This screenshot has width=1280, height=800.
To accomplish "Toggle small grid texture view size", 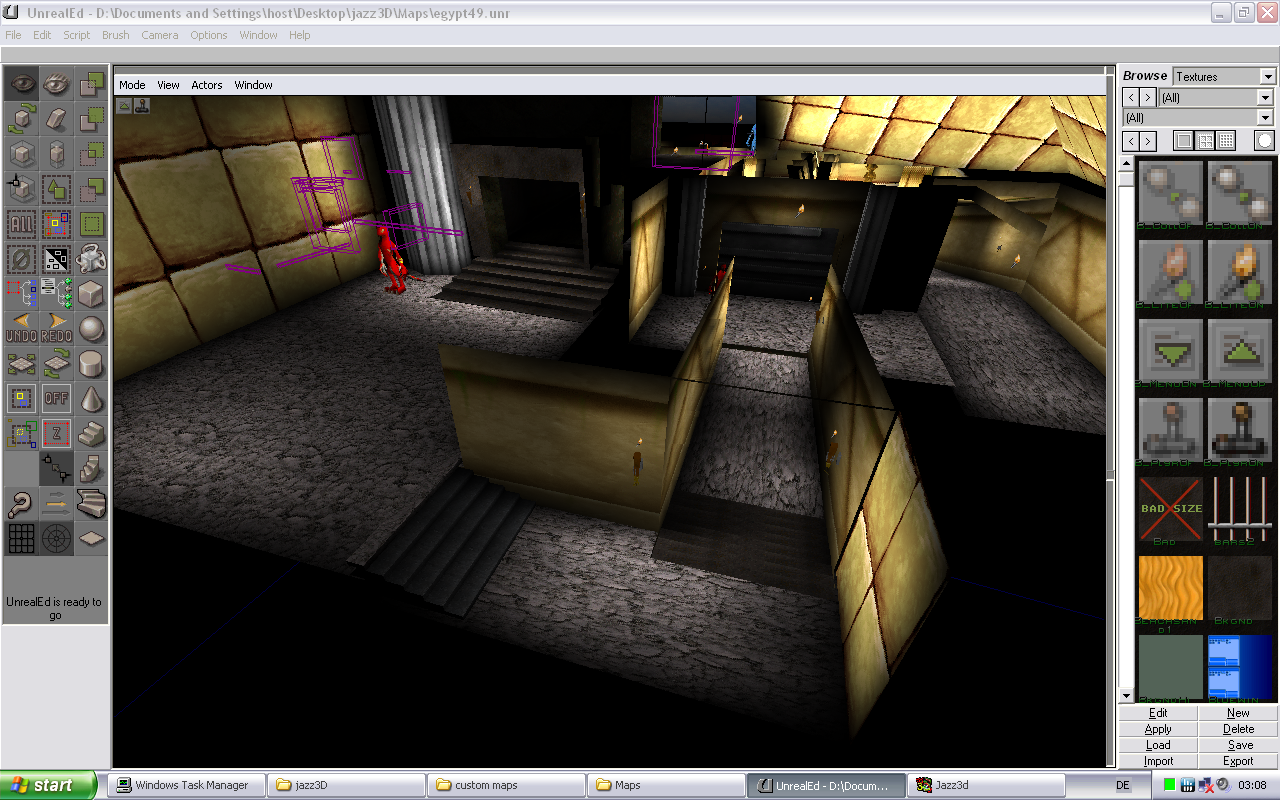I will [1226, 141].
